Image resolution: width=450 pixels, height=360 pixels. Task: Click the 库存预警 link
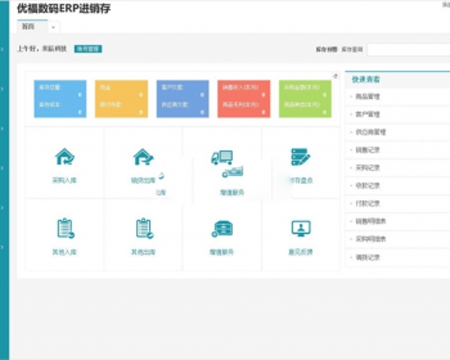(327, 49)
